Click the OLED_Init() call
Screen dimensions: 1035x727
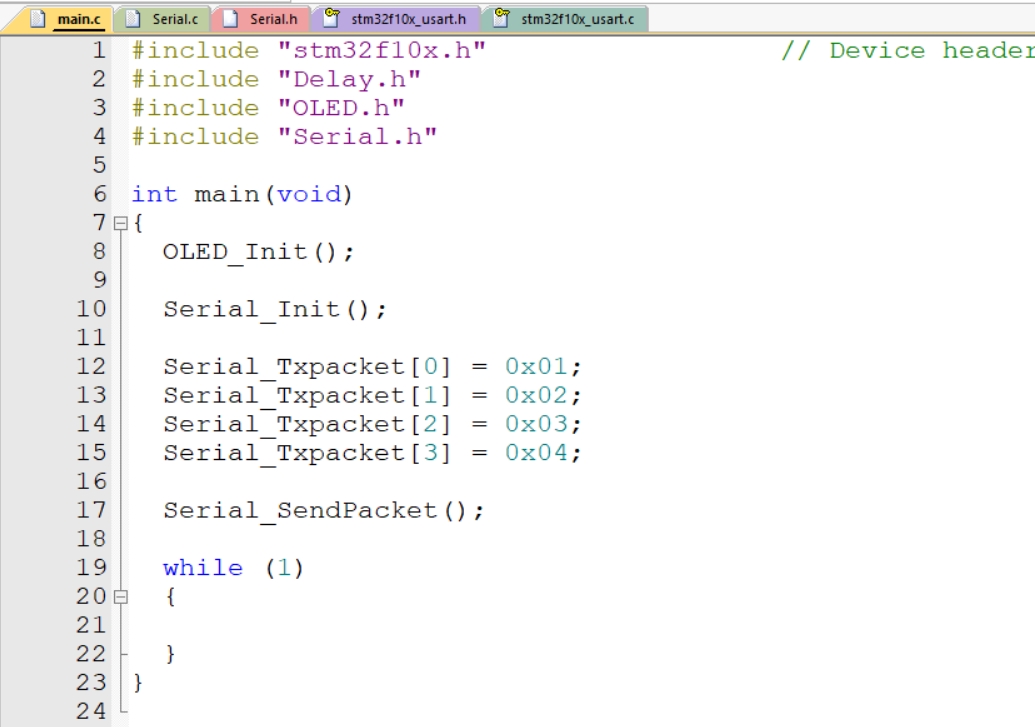point(259,252)
